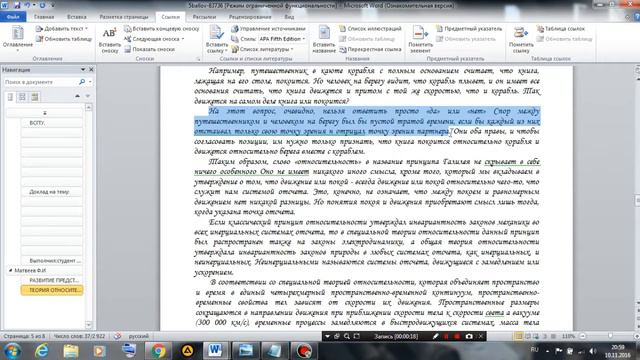Open the Сноски group dialog launcher
The image size is (640, 360).
(x=198, y=59)
